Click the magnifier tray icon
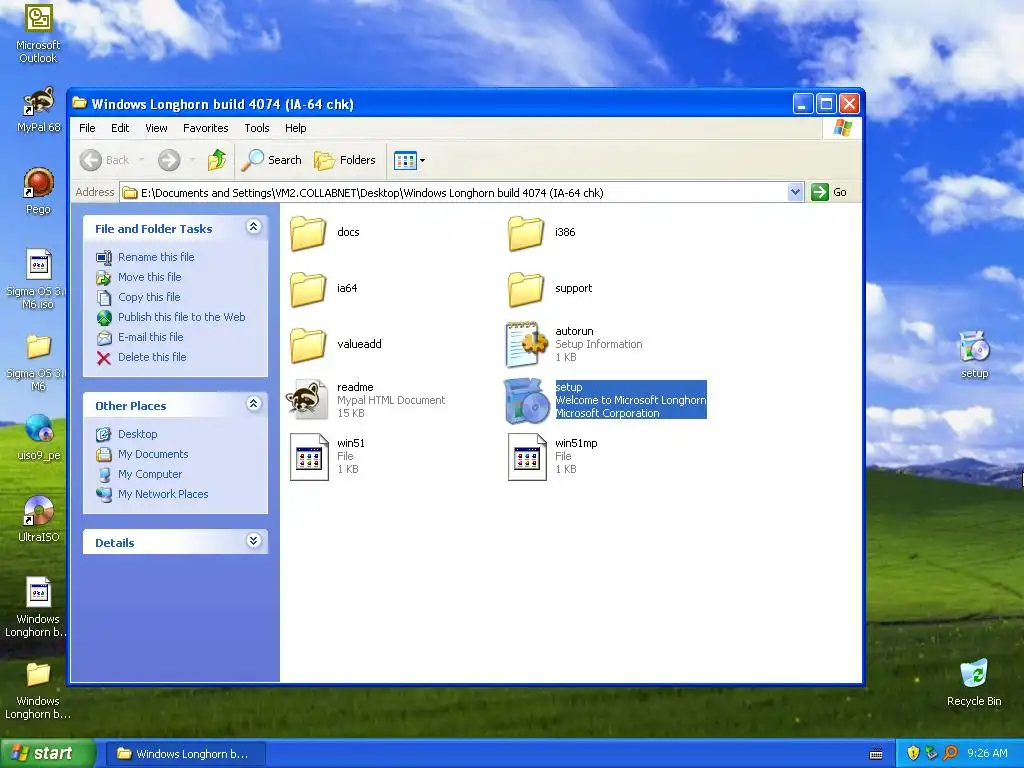The width and height of the screenshot is (1024, 768). pyautogui.click(x=950, y=754)
